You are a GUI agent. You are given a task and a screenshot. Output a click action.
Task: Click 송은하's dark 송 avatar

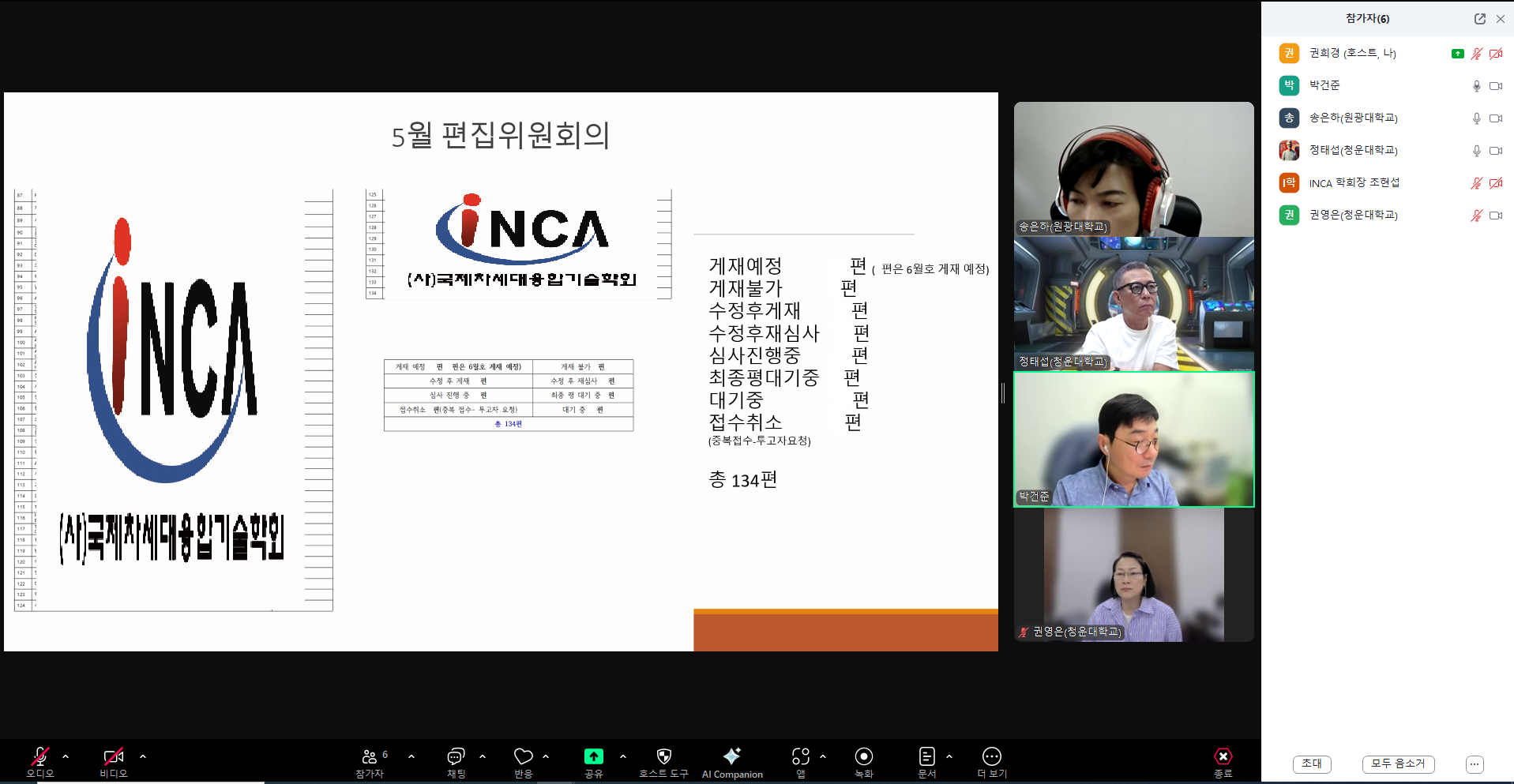click(1289, 118)
